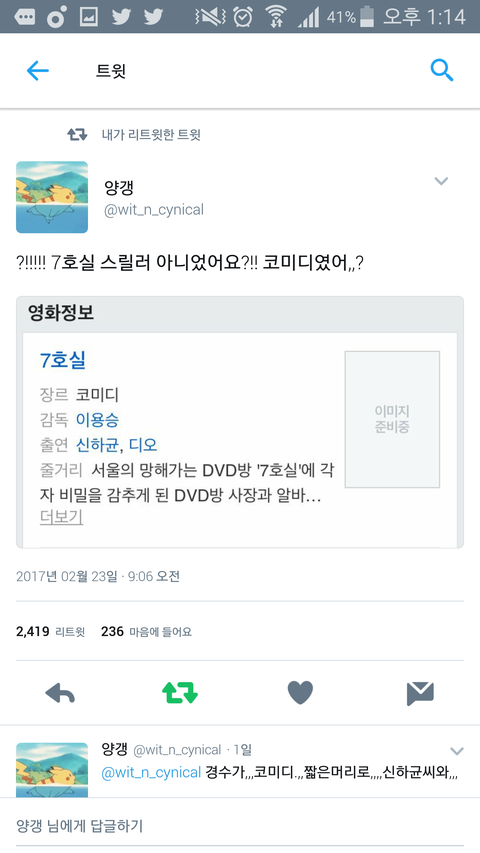View the 2,419 리트윗 list
480x853 pixels.
pyautogui.click(x=51, y=632)
